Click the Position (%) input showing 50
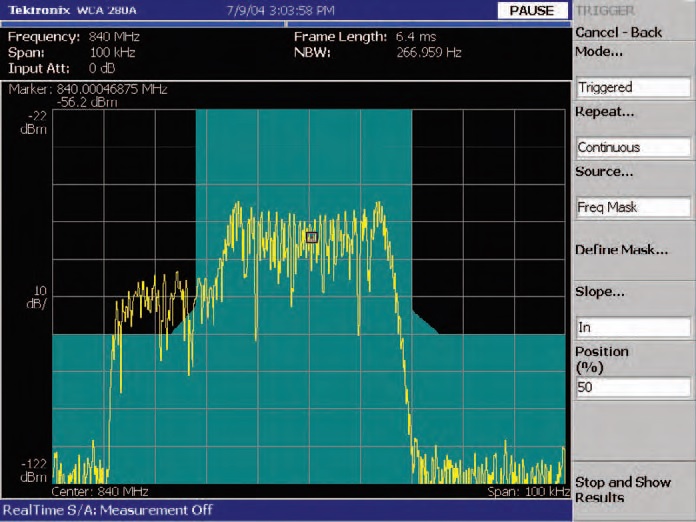696x522 pixels. tap(633, 387)
